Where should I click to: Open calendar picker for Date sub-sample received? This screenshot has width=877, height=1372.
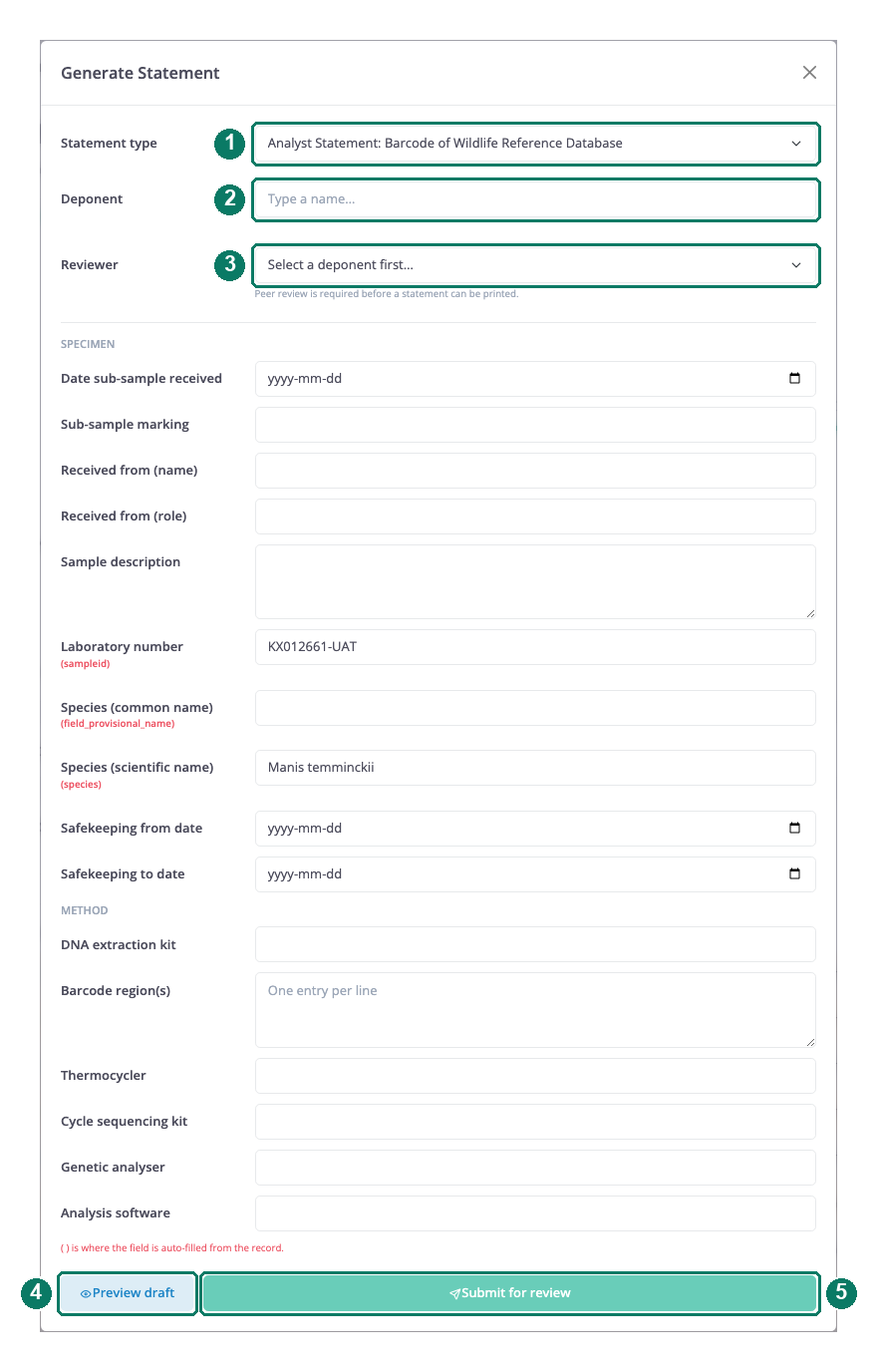coord(794,379)
